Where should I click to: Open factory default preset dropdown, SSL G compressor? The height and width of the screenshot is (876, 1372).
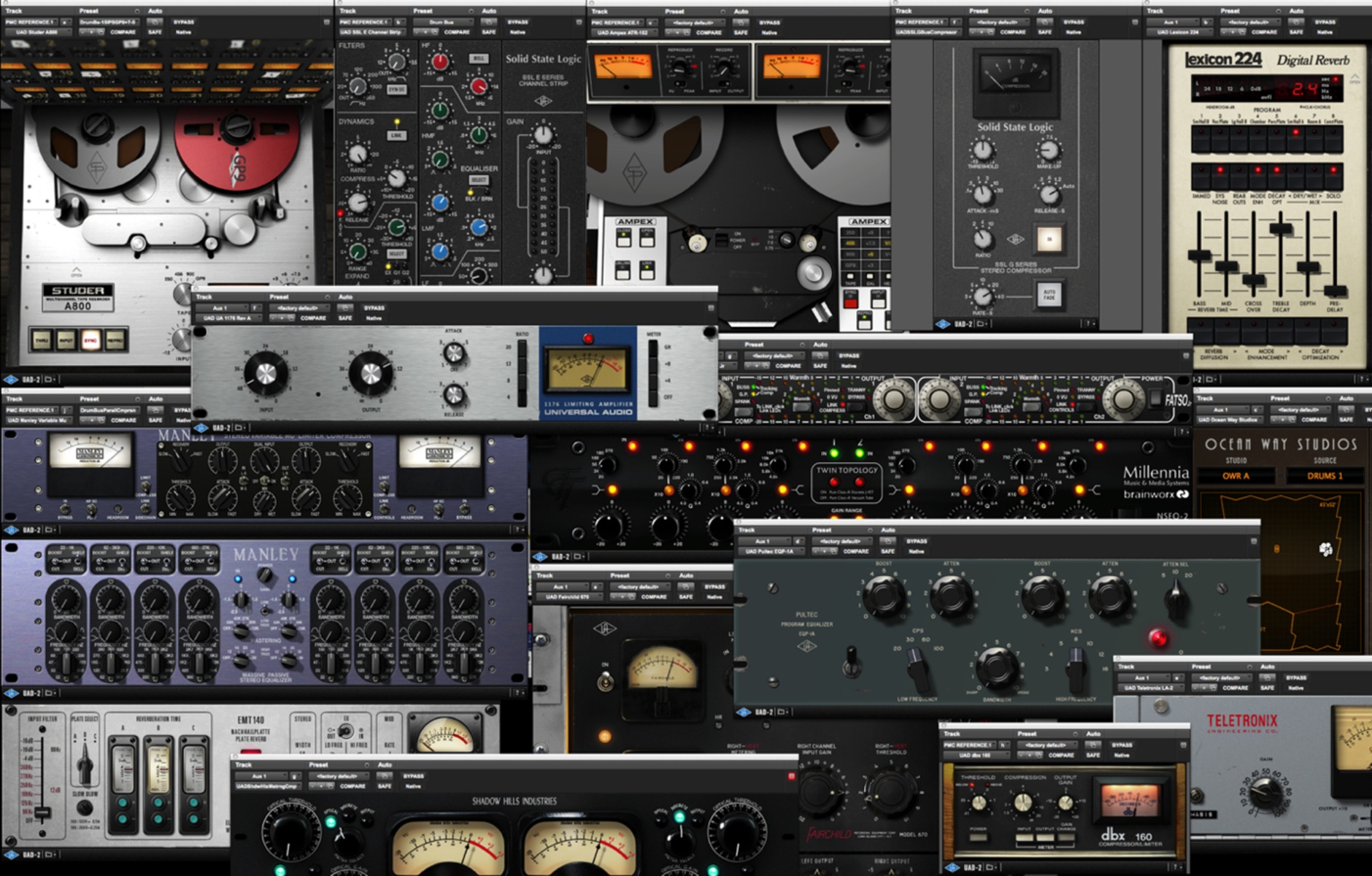pyautogui.click(x=998, y=22)
